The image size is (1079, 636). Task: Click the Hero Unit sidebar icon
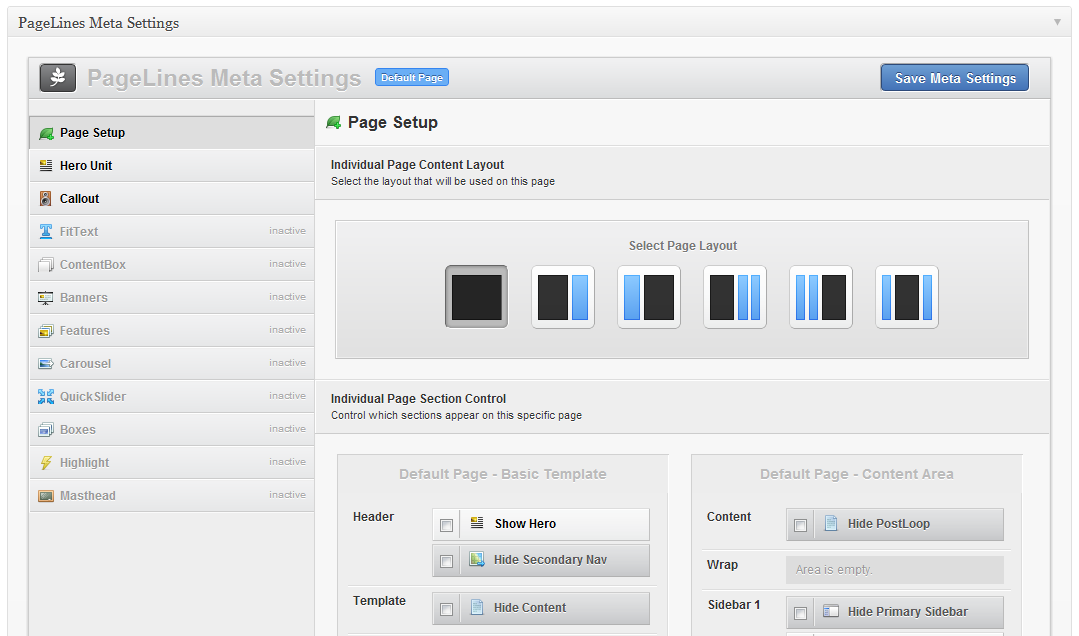click(46, 166)
